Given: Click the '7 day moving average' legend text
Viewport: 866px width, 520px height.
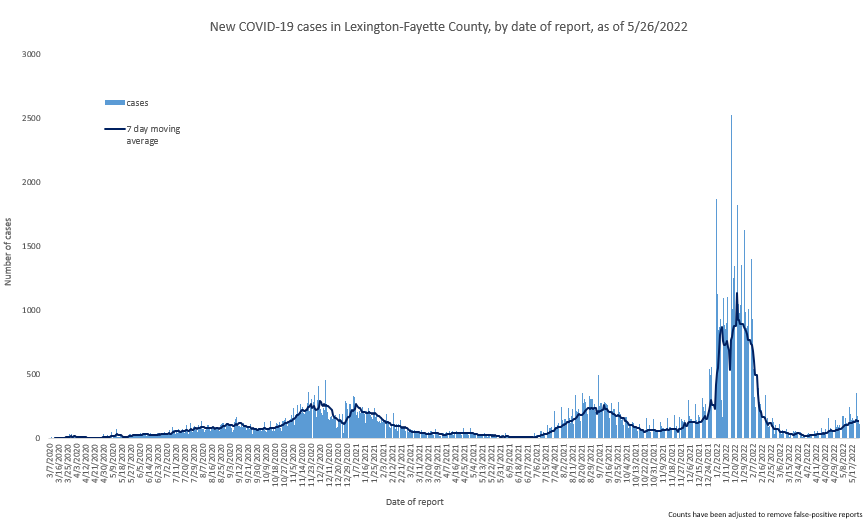Looking at the screenshot, I should click(x=154, y=135).
